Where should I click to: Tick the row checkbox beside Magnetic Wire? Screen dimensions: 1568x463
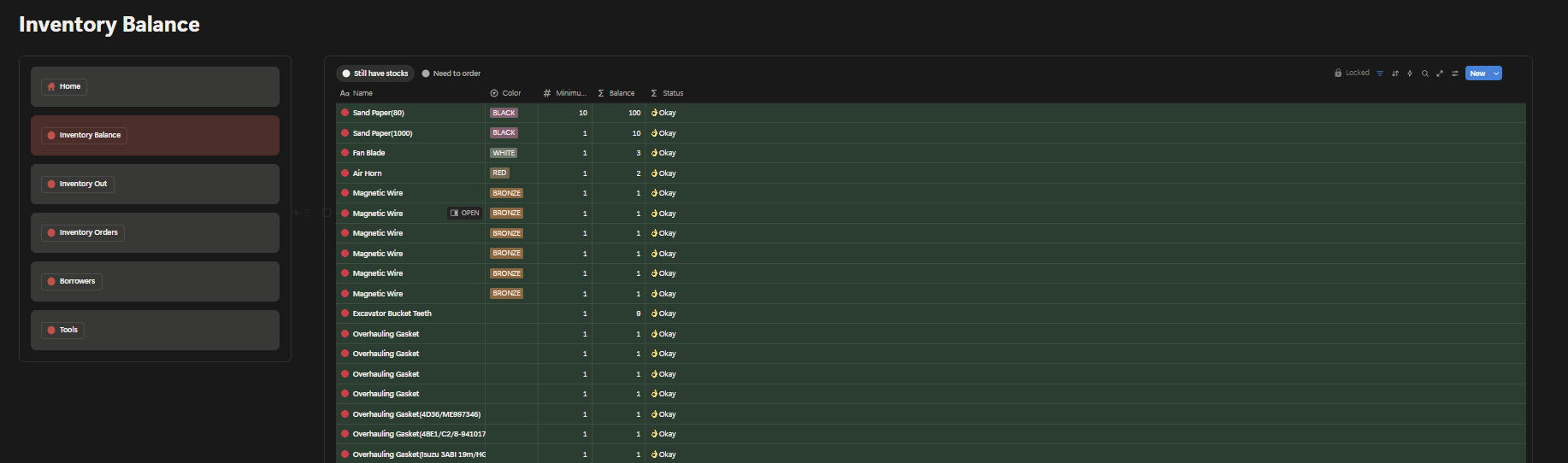point(327,213)
